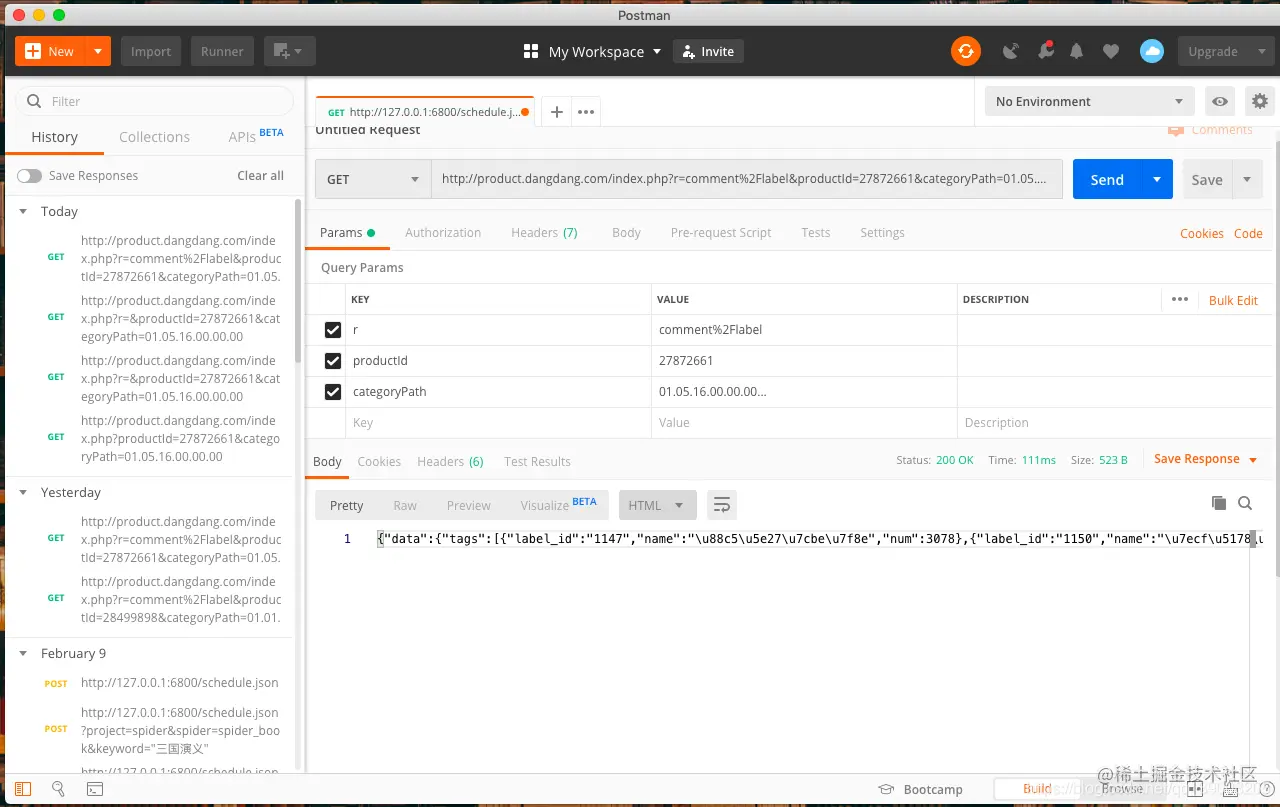Open the settings wrench icon in header
Viewport: 1280px width, 807px height.
(x=1045, y=51)
